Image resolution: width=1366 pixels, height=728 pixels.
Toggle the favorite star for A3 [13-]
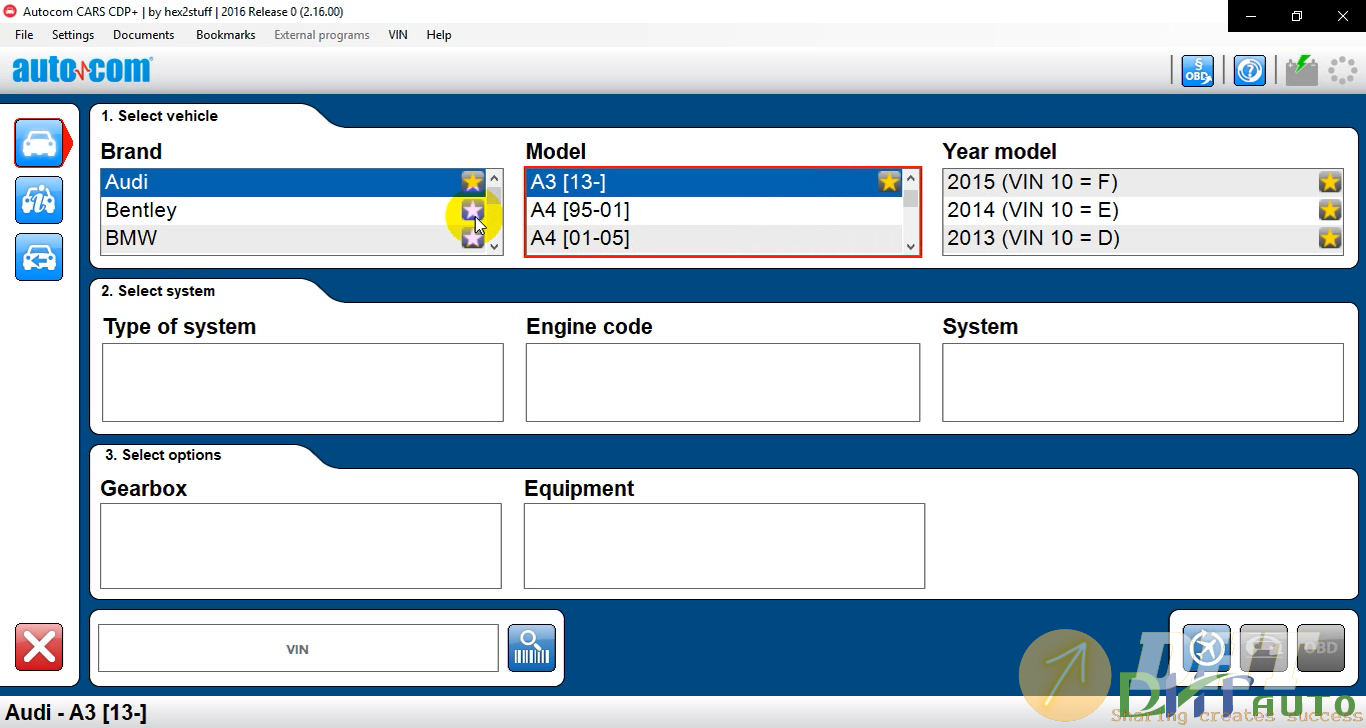click(889, 182)
